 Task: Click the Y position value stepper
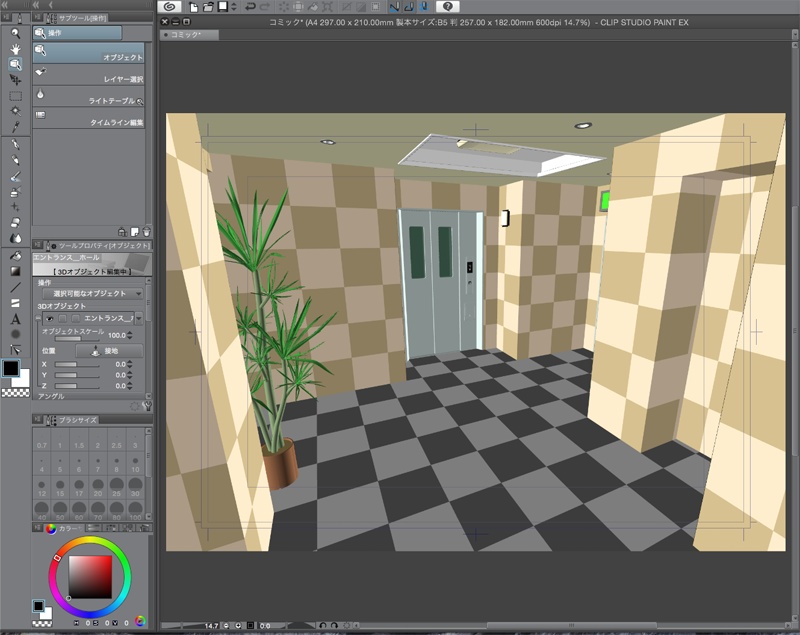pos(130,375)
